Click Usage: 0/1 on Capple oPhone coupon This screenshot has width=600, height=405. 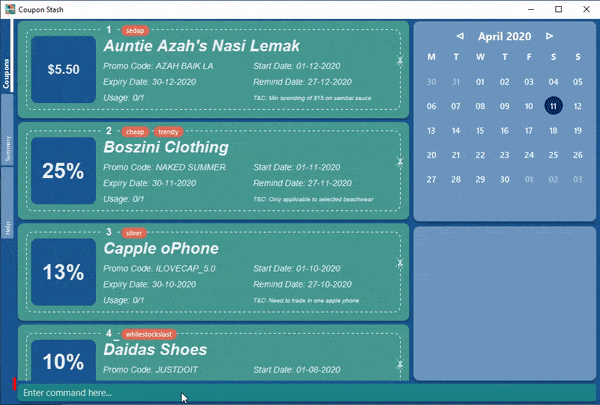(124, 300)
